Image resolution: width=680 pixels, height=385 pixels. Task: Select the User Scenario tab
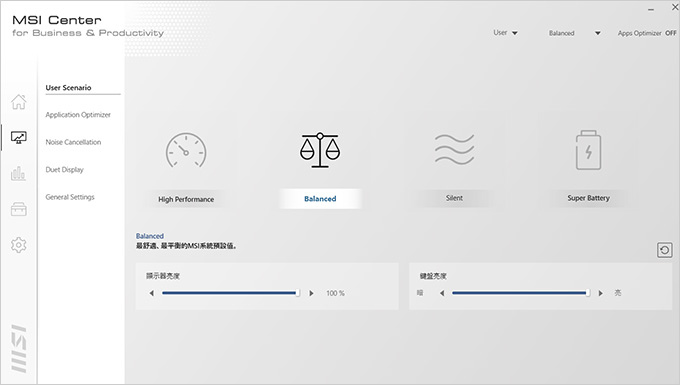(x=69, y=88)
